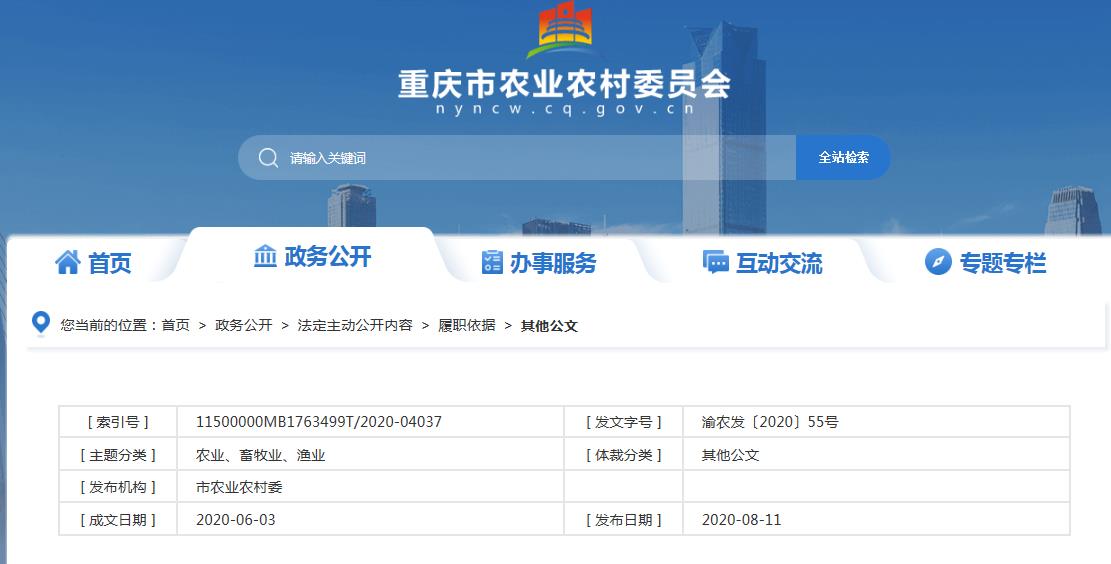Click the government building icon beside 政务公开
Screen dimensions: 1111x564
pos(265,257)
